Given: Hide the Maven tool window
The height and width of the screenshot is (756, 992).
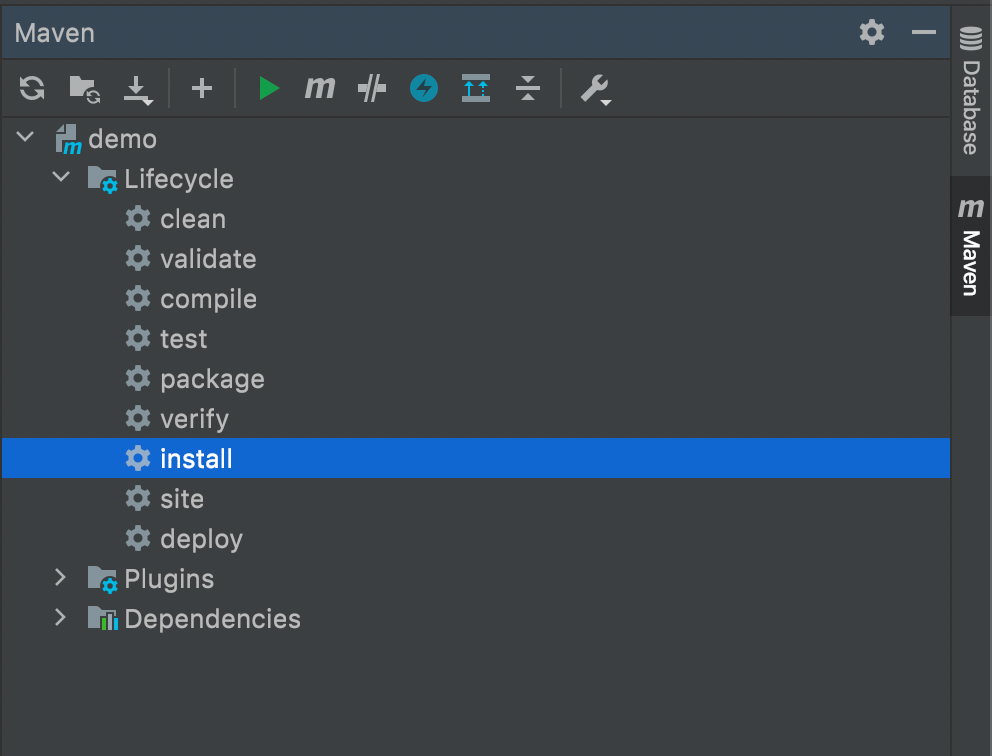Looking at the screenshot, I should 923,33.
